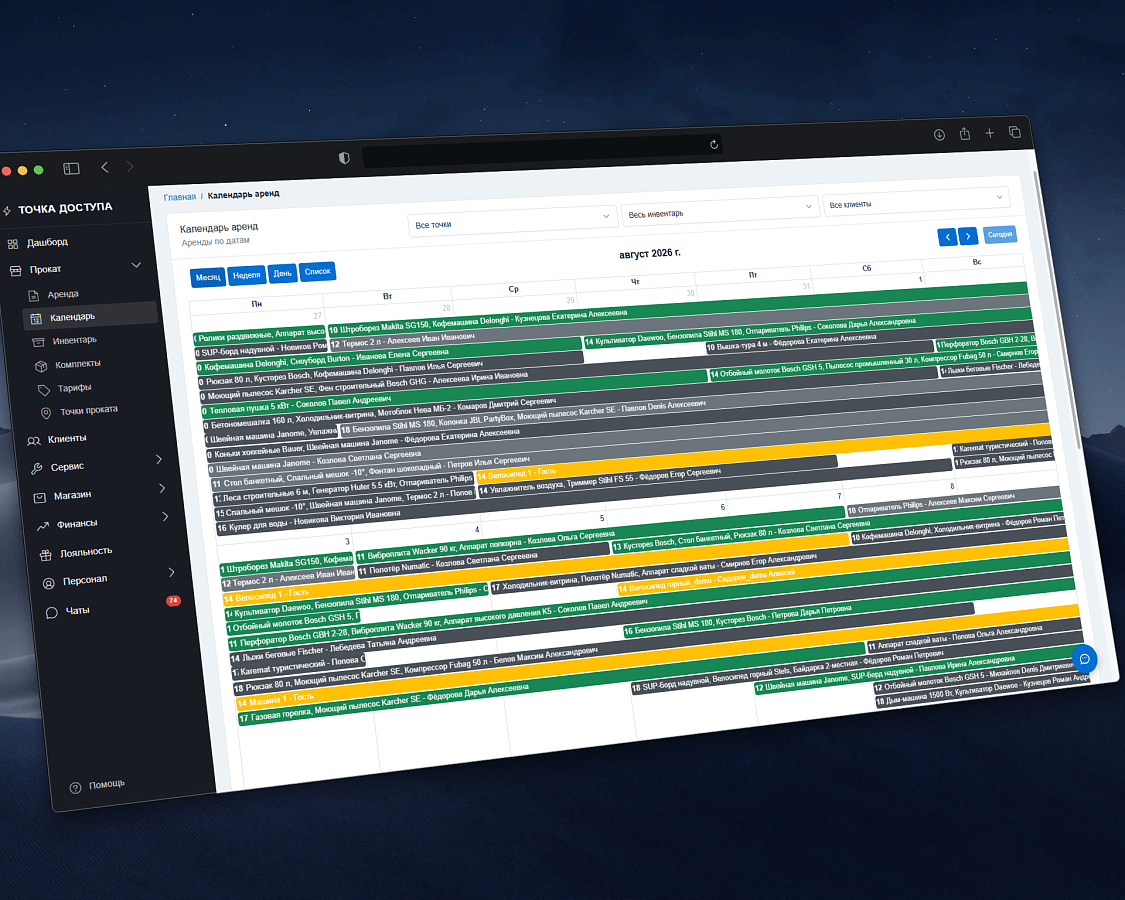The width and height of the screenshot is (1125, 900).
Task: Click the Чаты speech bubble icon
Action: point(52,613)
